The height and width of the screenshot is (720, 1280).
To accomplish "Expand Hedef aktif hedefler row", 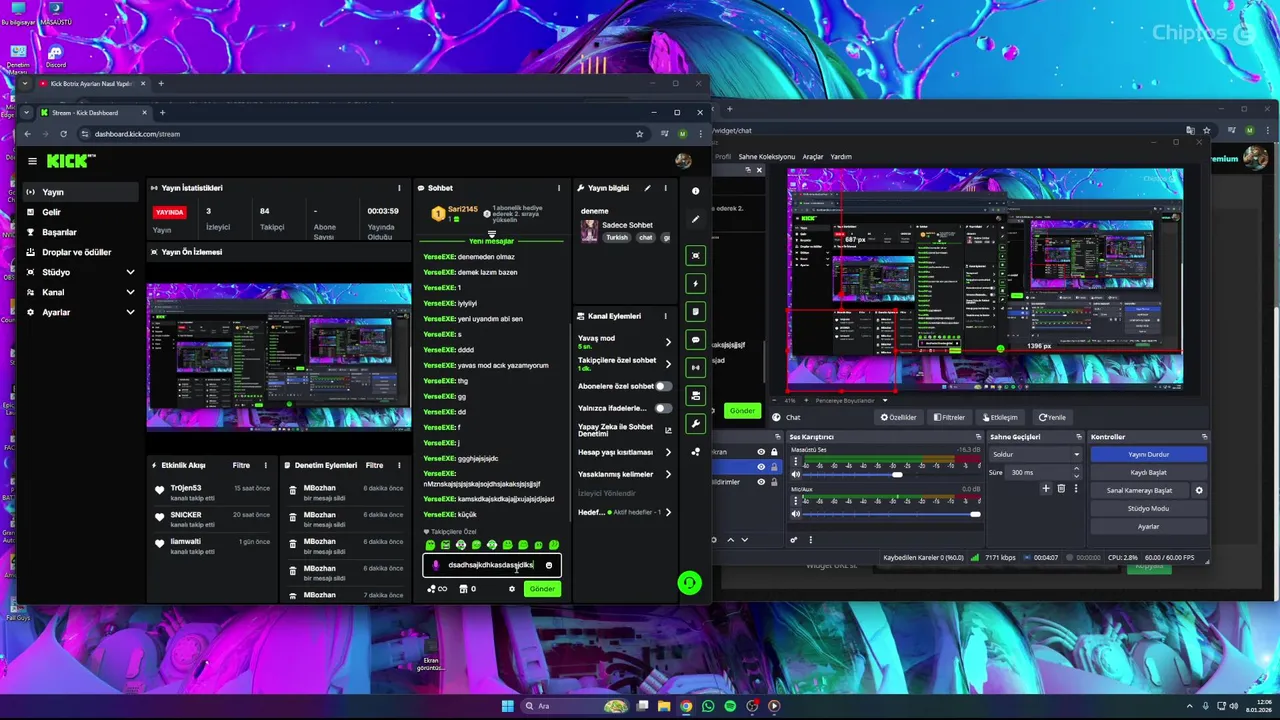I will click(x=668, y=512).
